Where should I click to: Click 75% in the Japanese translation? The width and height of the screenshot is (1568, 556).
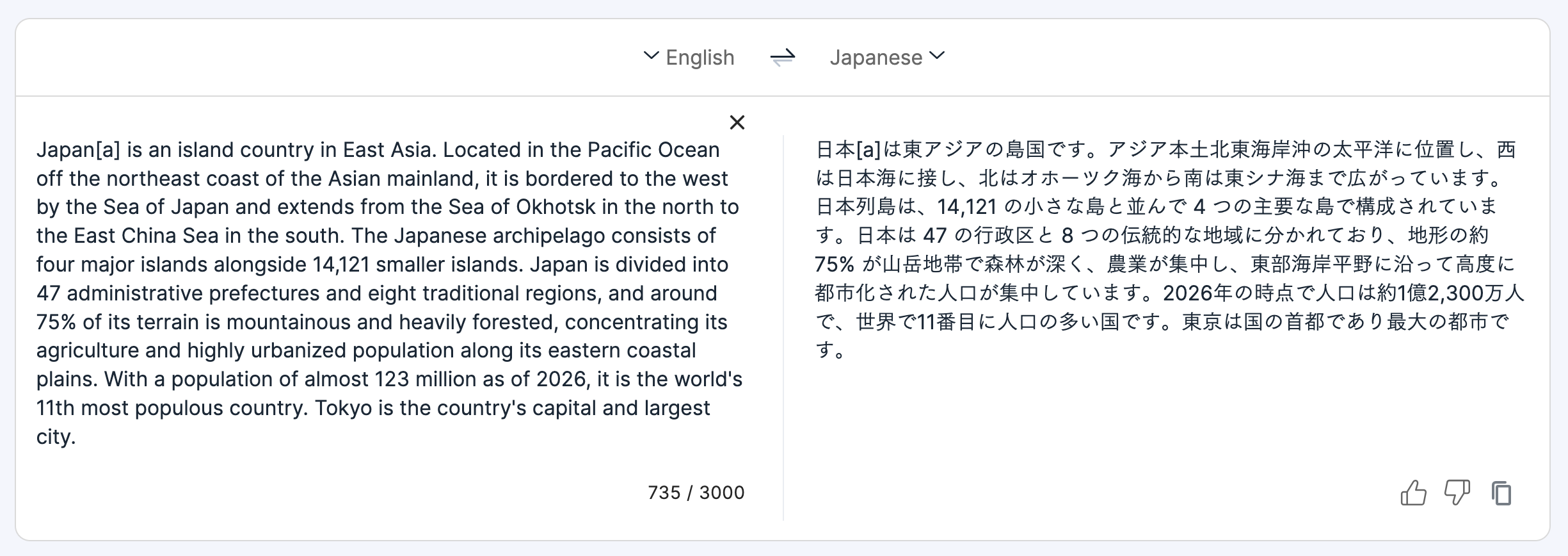pos(835,265)
